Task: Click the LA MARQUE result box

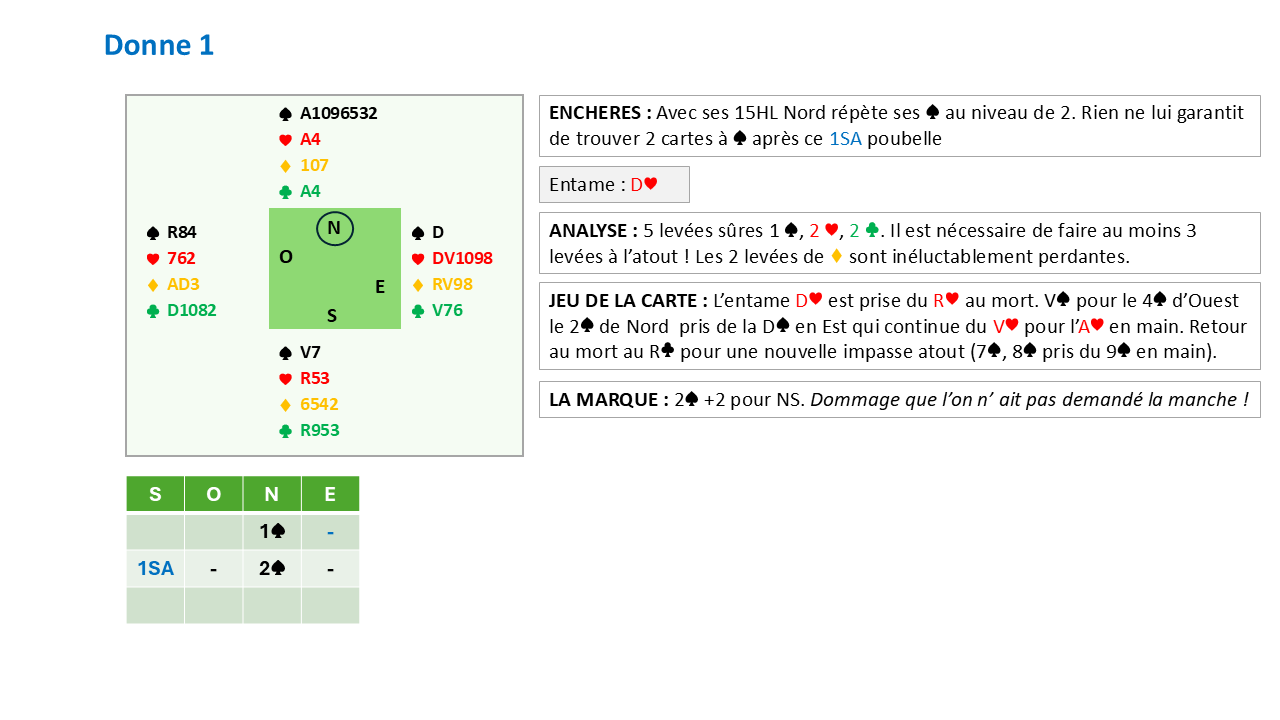Action: pyautogui.click(x=899, y=399)
